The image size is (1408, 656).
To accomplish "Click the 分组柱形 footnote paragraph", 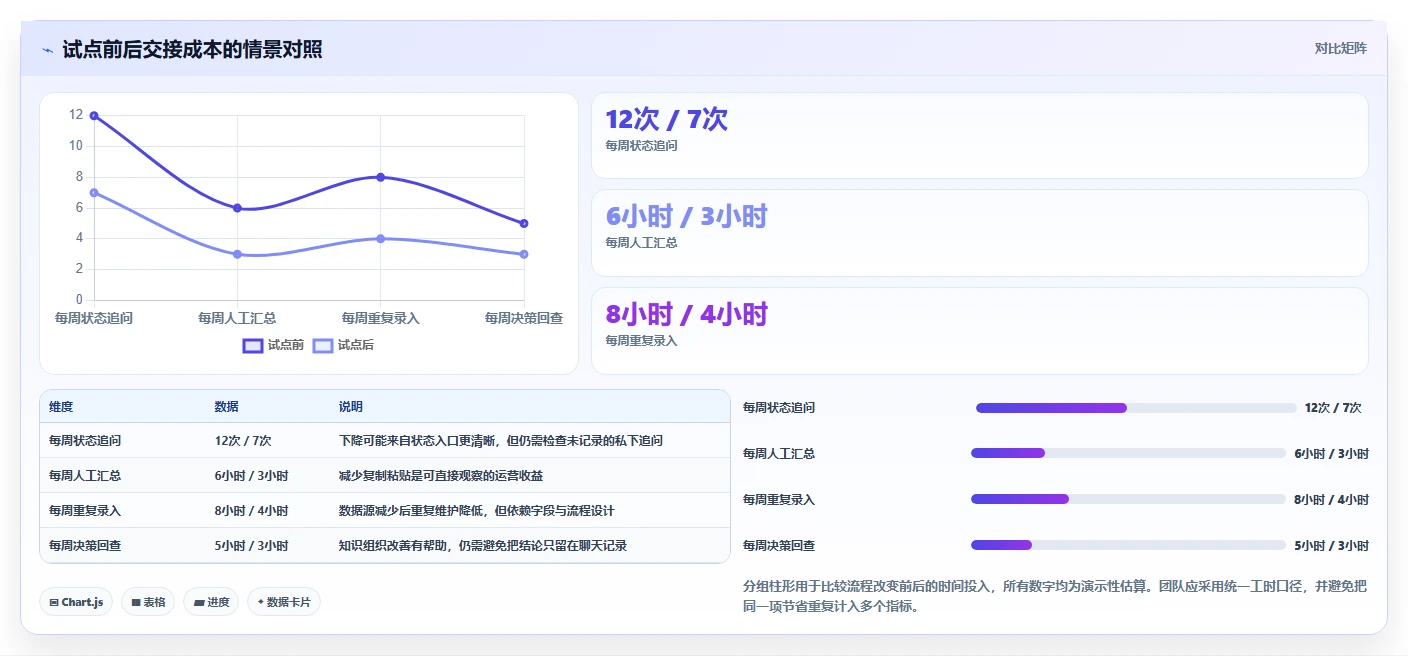I will 1055,596.
